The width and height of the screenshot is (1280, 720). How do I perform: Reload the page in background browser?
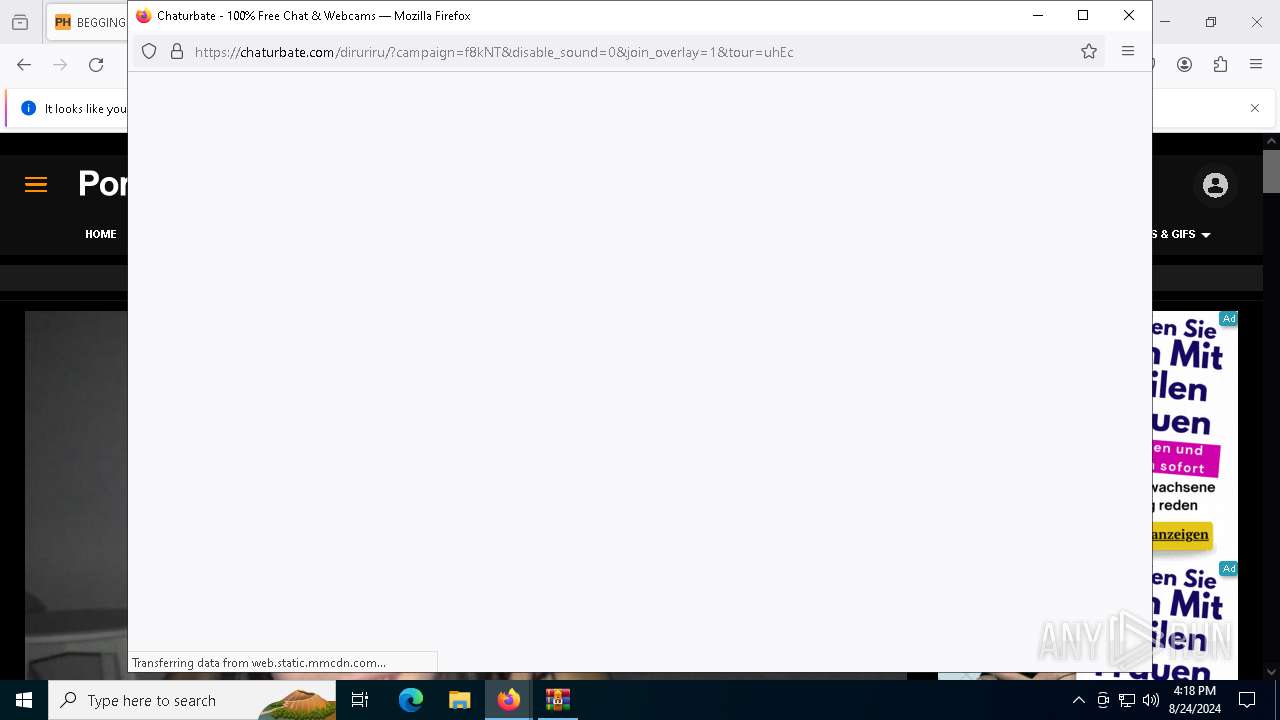tap(96, 65)
